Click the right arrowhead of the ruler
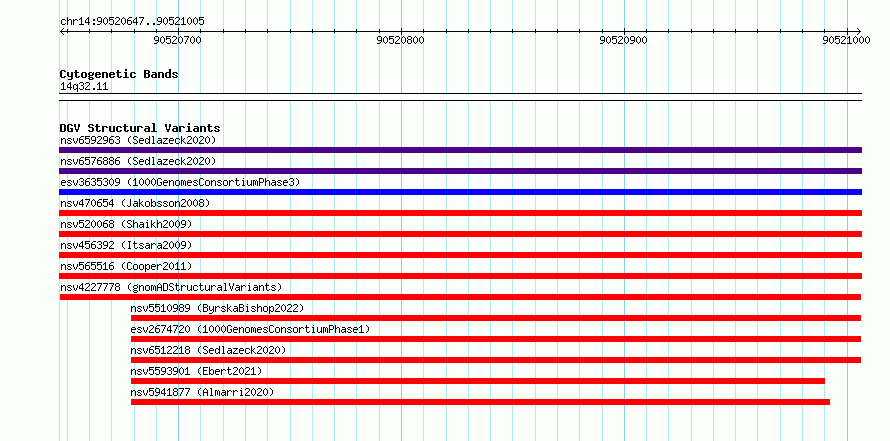The image size is (890, 441). pos(858,31)
